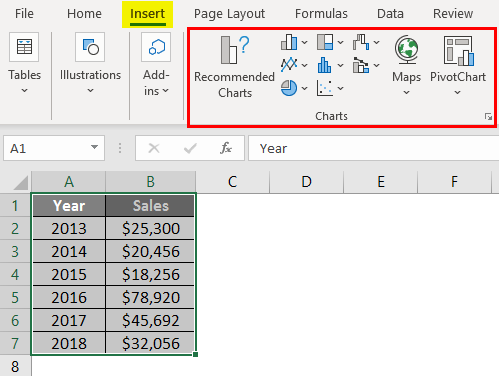Image resolution: width=499 pixels, height=376 pixels.
Task: Select column B header
Action: [151, 182]
